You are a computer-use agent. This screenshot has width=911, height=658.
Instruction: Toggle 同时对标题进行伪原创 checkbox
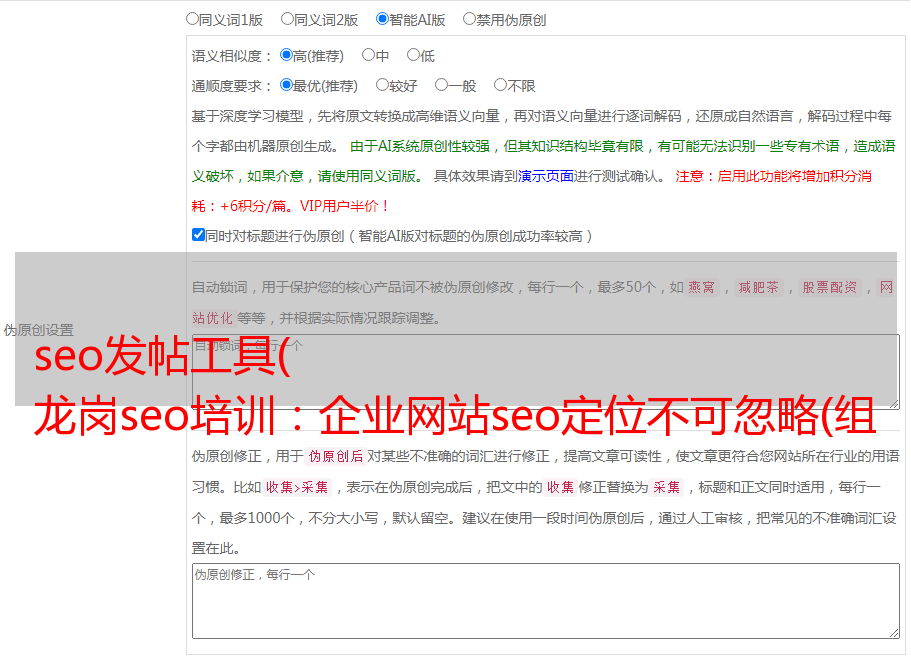point(198,235)
